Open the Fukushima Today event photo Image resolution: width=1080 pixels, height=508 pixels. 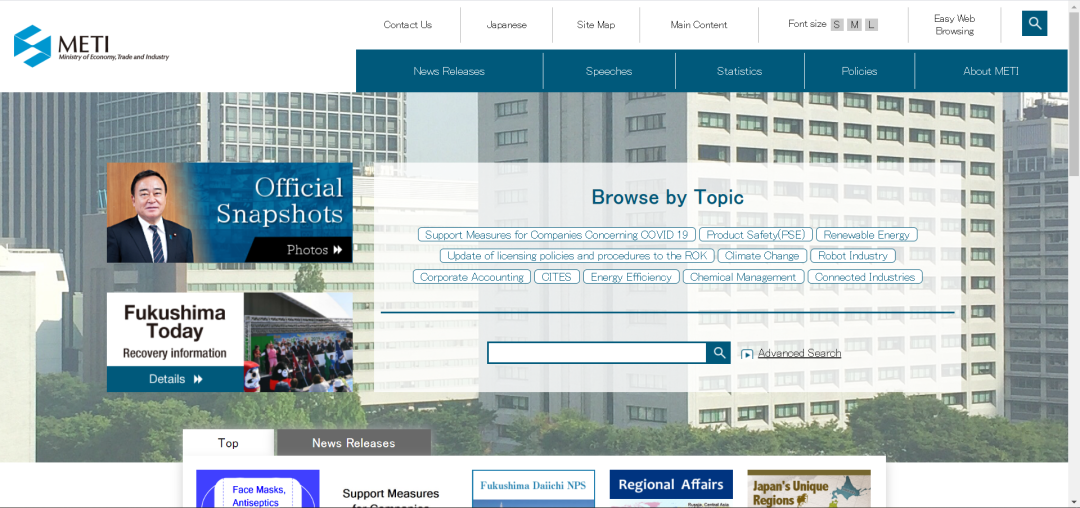pyautogui.click(x=298, y=342)
